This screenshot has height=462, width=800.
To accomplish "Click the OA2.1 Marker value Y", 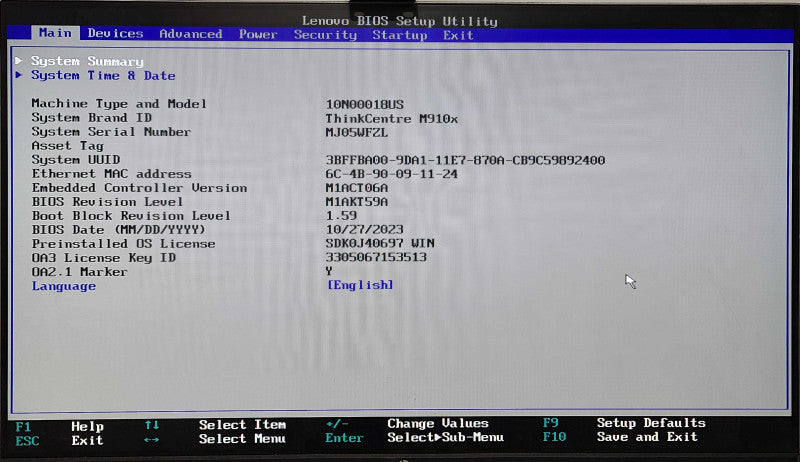I will 329,271.
